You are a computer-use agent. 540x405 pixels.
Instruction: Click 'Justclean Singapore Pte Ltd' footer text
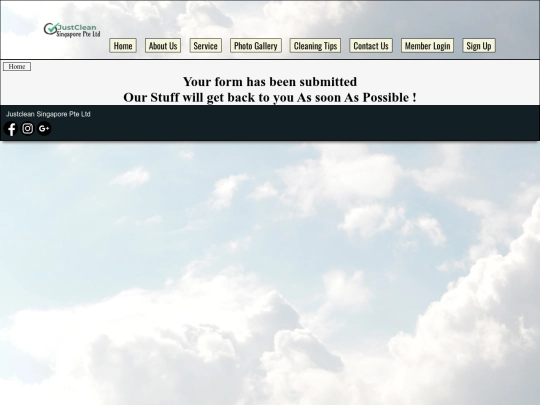tap(48, 114)
